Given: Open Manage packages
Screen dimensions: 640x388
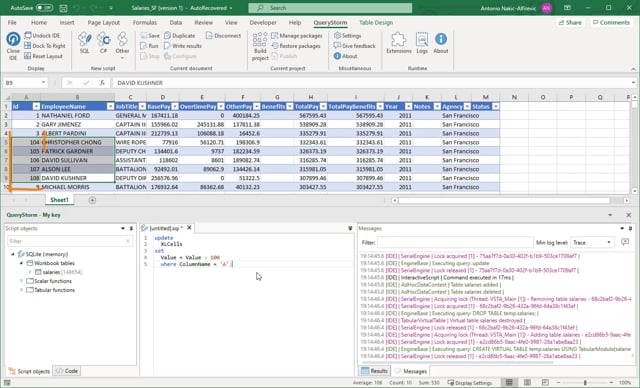Looking at the screenshot, I should click(297, 35).
